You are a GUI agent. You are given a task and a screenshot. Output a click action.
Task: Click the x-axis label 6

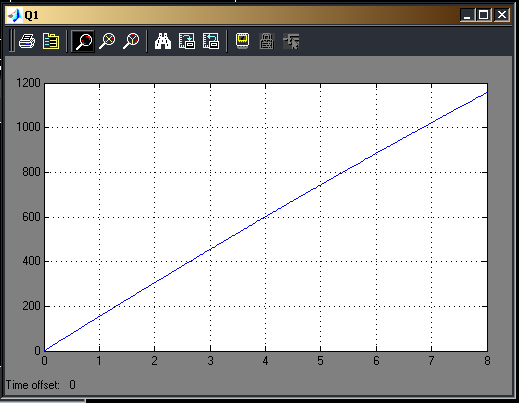pyautogui.click(x=376, y=361)
